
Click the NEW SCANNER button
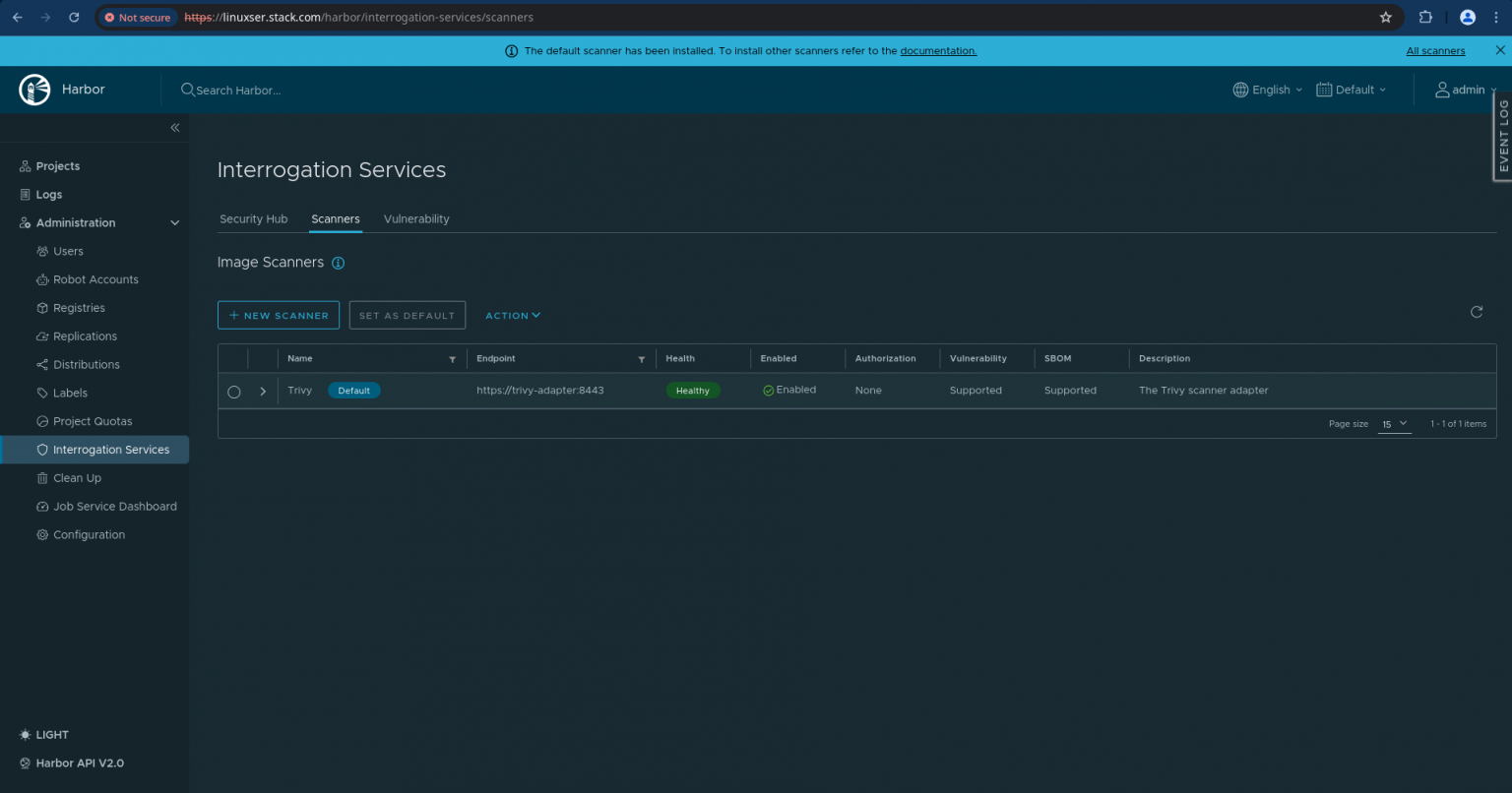(279, 315)
